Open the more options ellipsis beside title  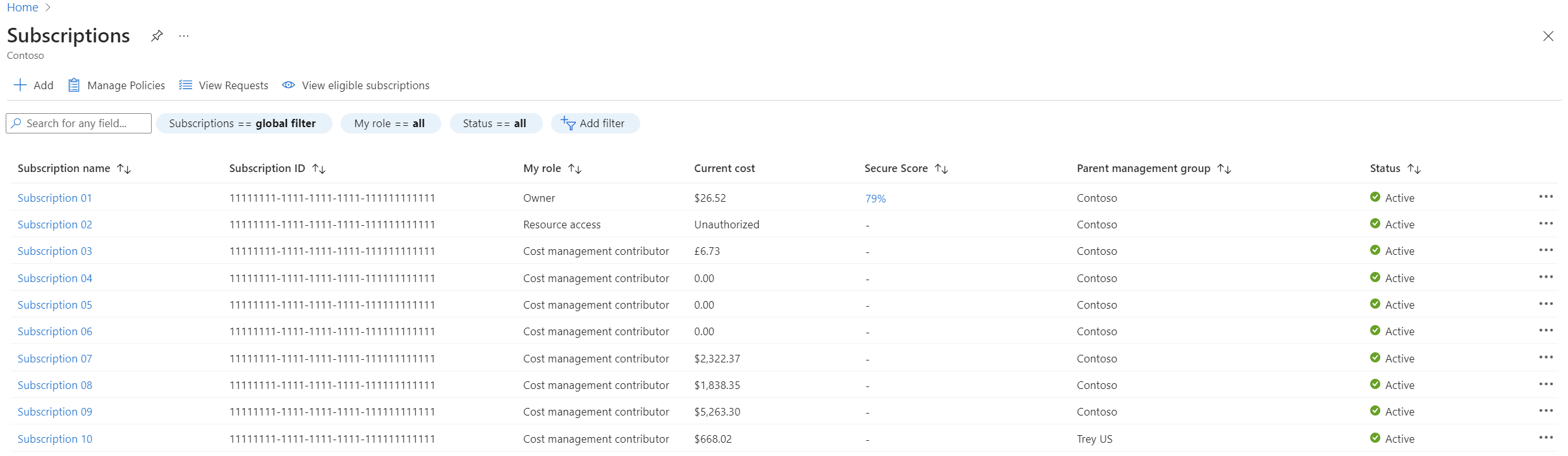click(x=184, y=36)
